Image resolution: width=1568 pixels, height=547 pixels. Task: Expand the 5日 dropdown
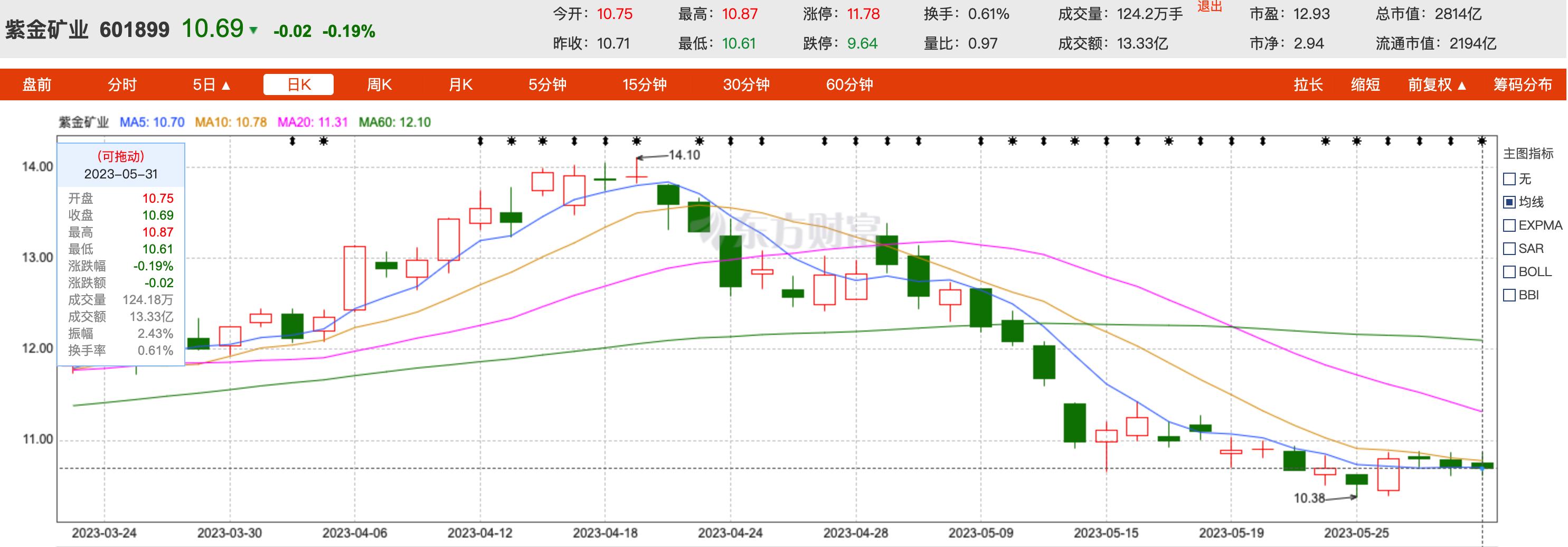click(212, 84)
